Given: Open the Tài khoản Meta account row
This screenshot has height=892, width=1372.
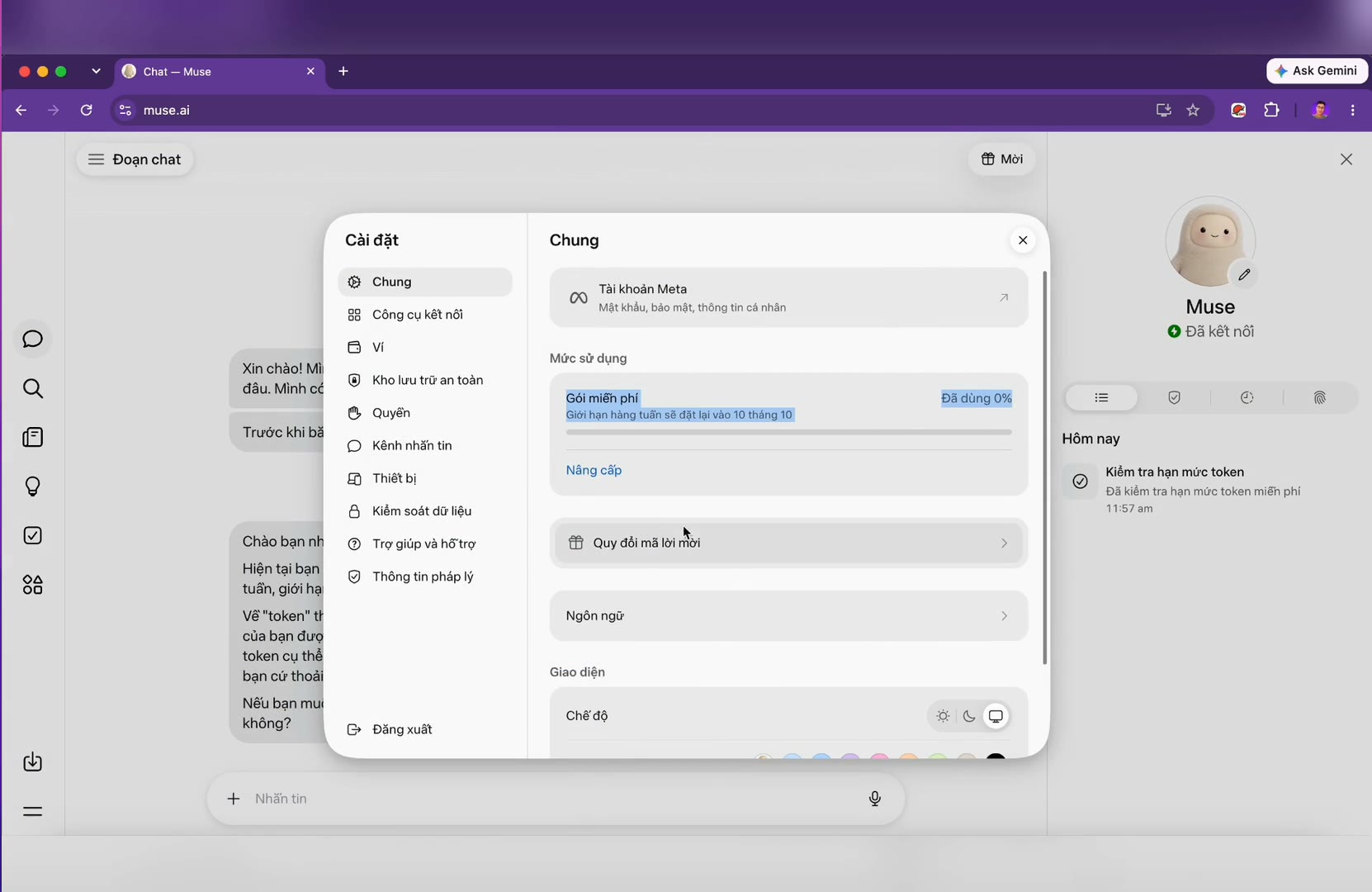Looking at the screenshot, I should click(x=788, y=297).
